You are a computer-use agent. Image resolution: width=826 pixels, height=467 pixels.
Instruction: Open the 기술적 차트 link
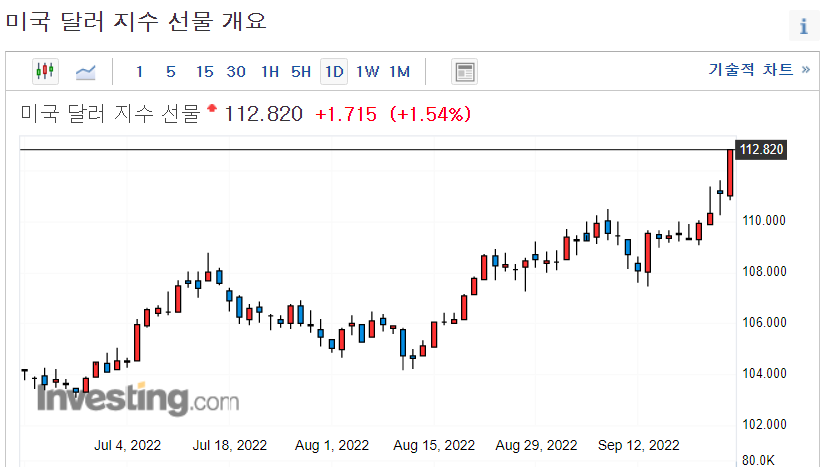(x=759, y=69)
